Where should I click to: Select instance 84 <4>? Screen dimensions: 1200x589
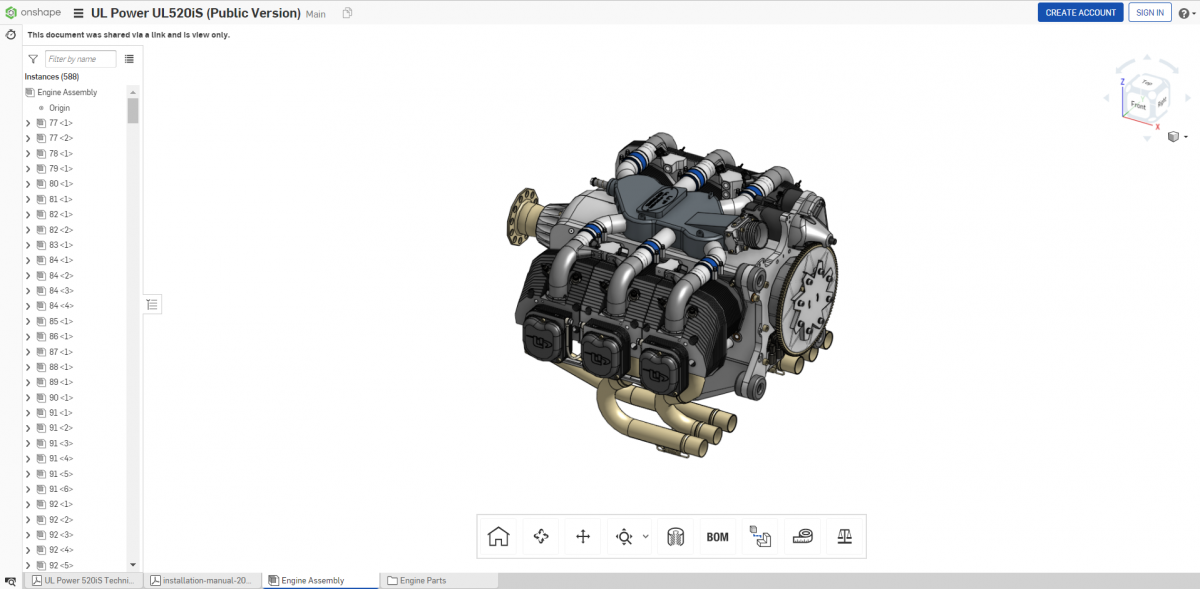(x=61, y=306)
